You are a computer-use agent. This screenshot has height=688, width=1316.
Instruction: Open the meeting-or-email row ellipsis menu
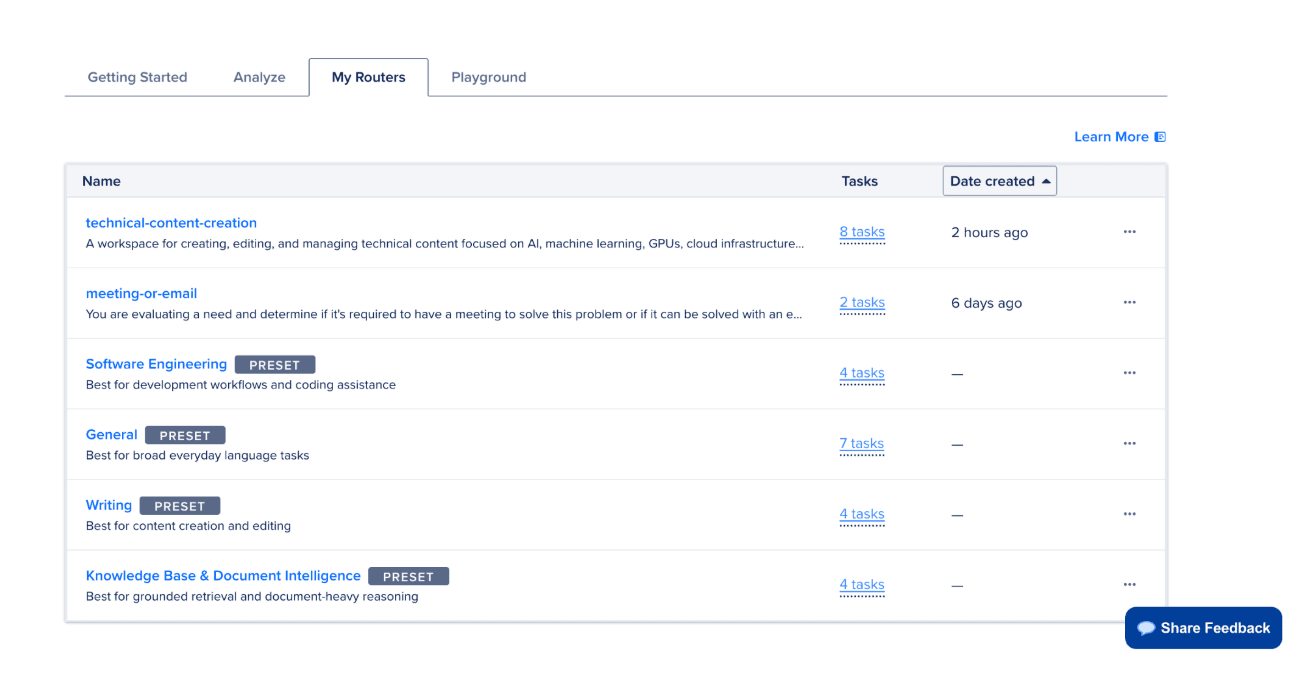coord(1129,302)
